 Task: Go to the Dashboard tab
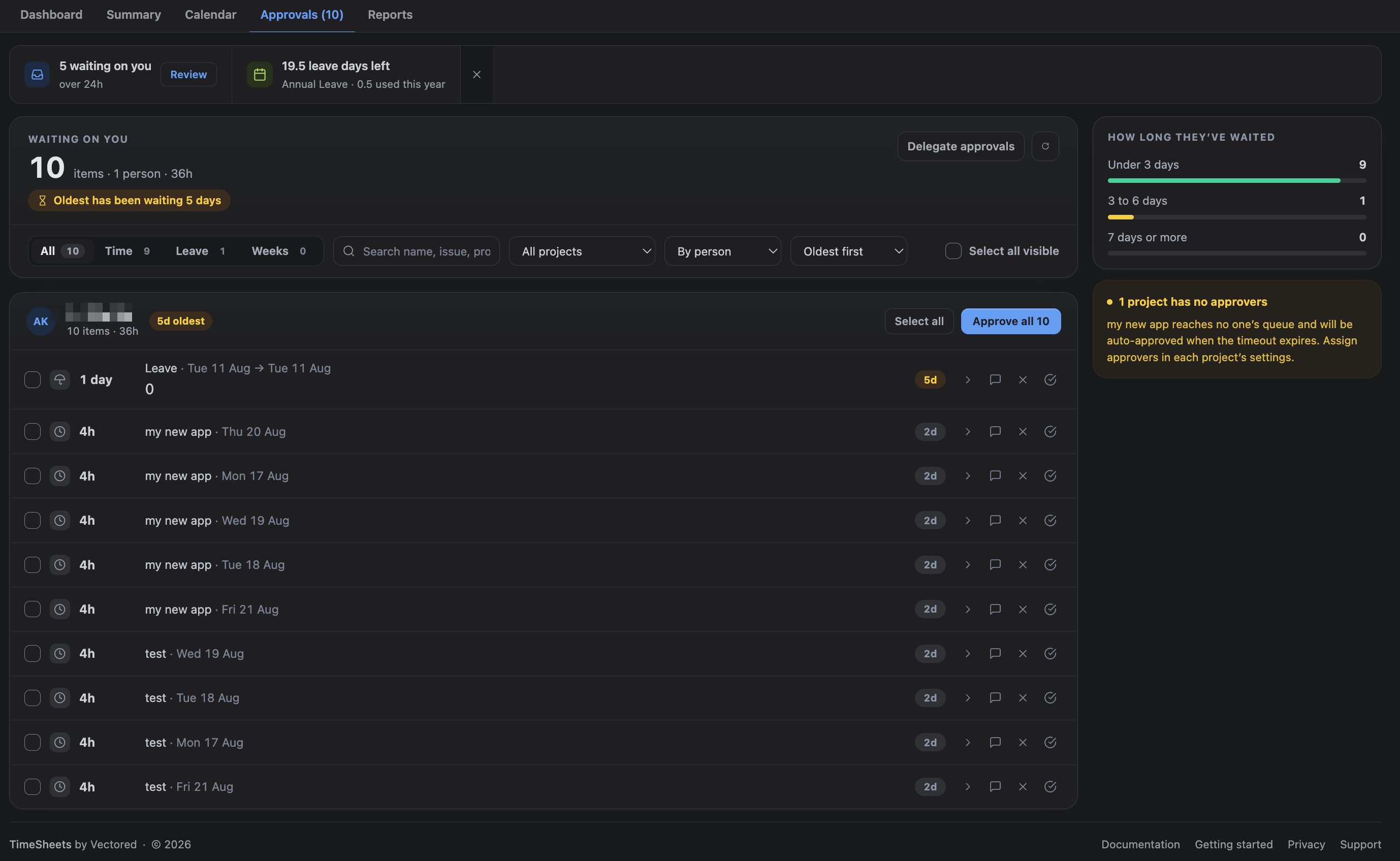(x=51, y=15)
